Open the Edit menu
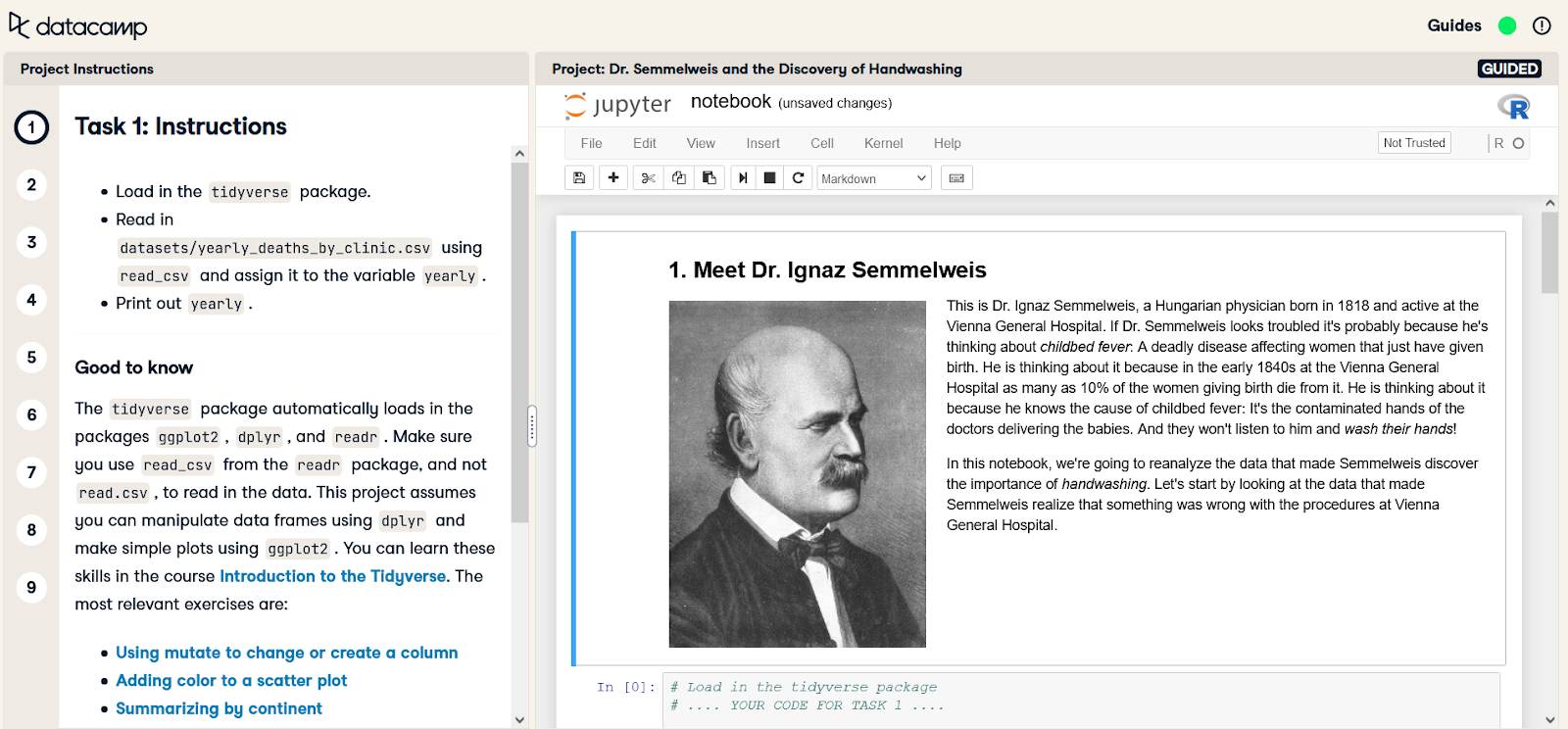Image resolution: width=1568 pixels, height=729 pixels. (x=645, y=143)
